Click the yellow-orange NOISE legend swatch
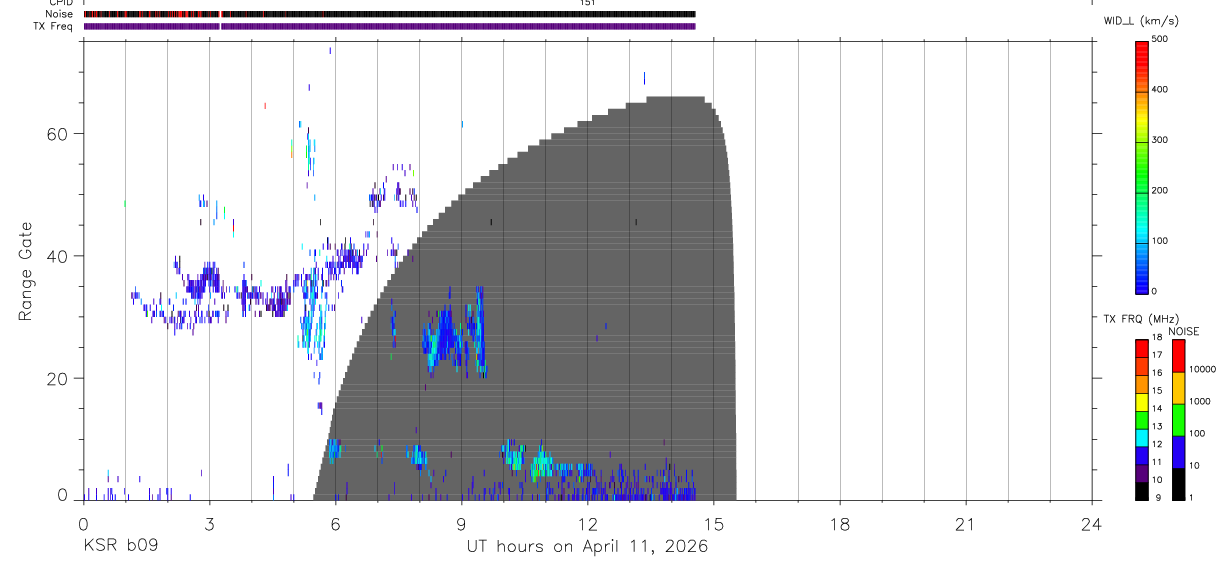The width and height of the screenshot is (1228, 567). [x=1178, y=388]
